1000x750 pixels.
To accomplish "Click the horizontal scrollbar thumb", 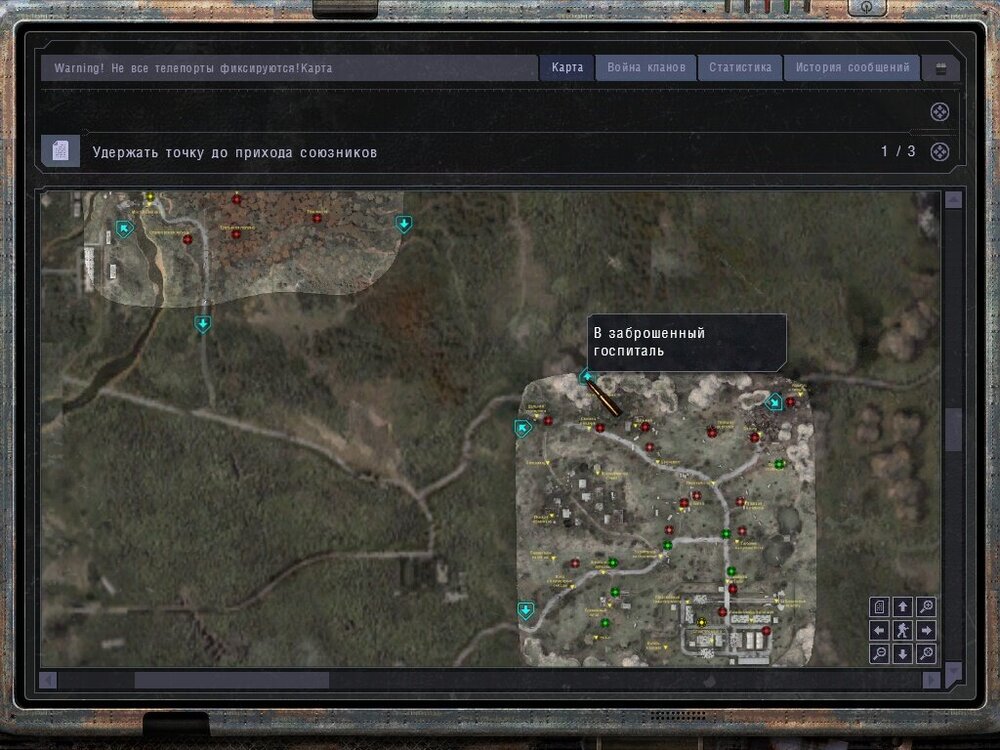I will tap(232, 680).
